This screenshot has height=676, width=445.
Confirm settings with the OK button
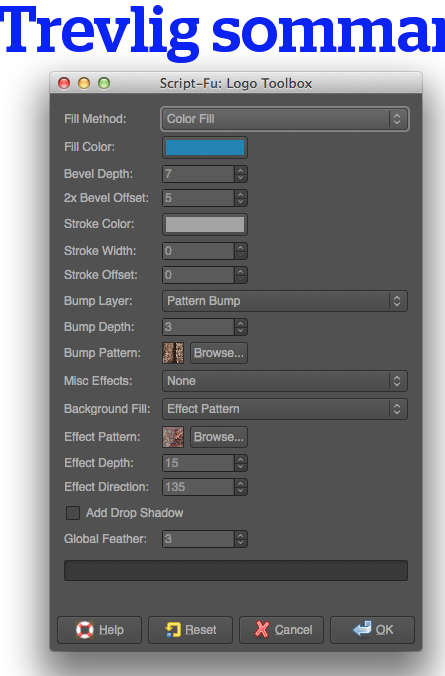click(x=373, y=630)
